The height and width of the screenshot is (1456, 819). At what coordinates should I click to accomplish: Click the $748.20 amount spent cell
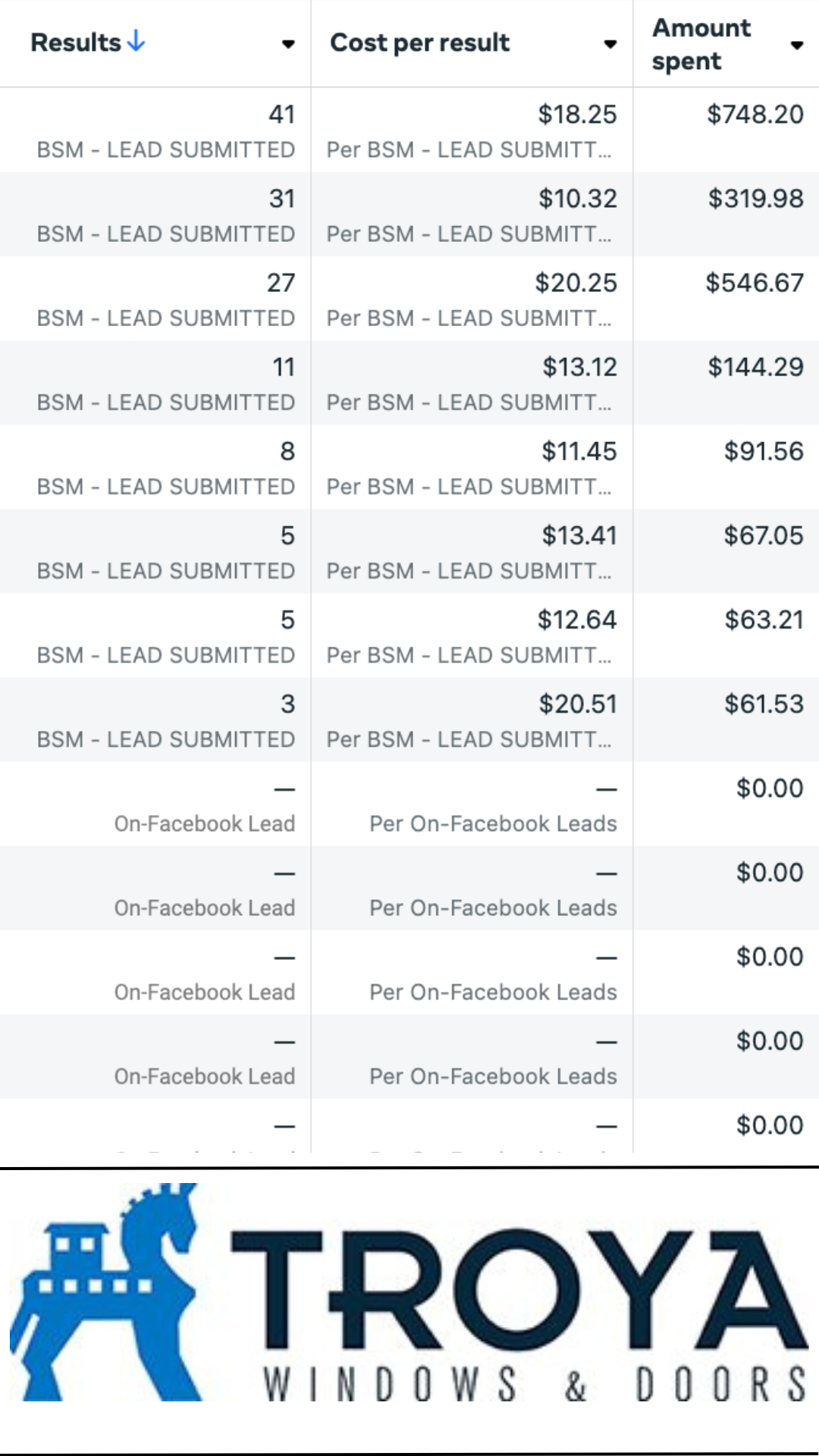point(755,115)
